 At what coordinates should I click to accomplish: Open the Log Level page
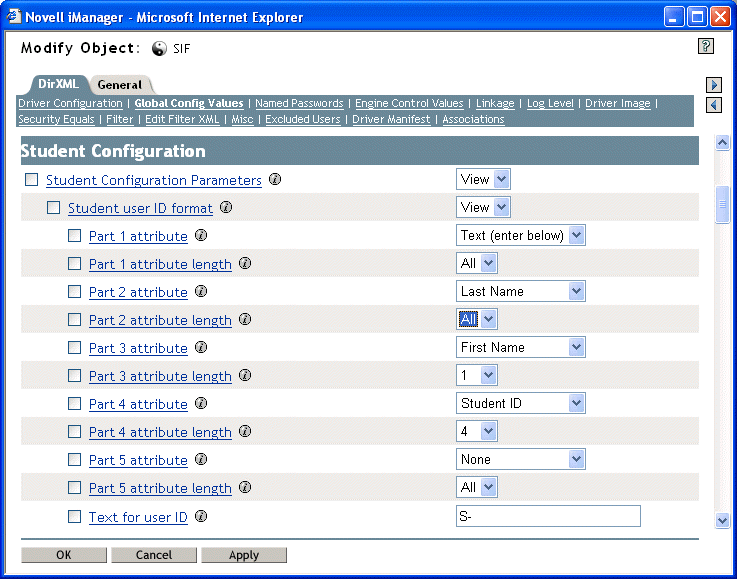[x=550, y=103]
